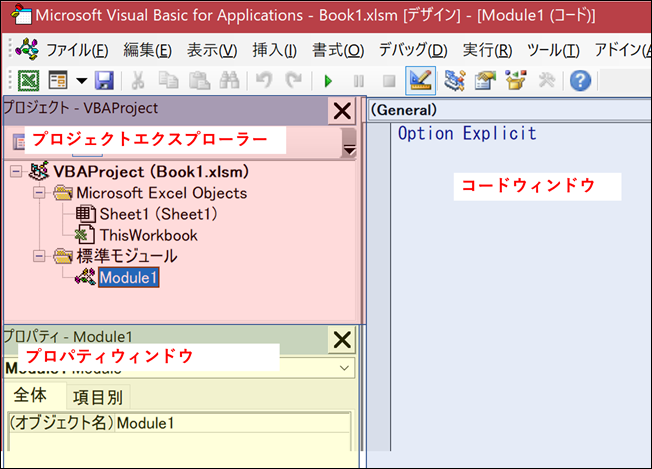Click the Cut scissors icon
This screenshot has height=469, width=652.
138,80
